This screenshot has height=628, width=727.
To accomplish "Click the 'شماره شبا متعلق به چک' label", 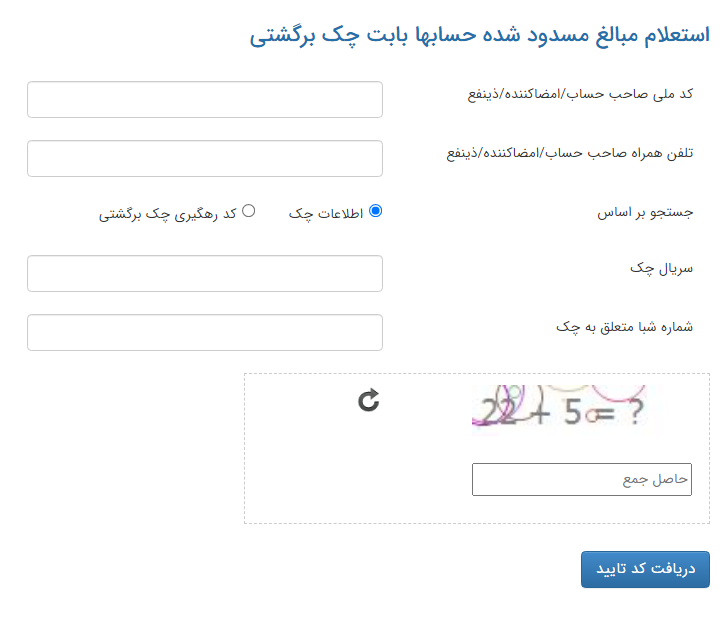I will [624, 327].
